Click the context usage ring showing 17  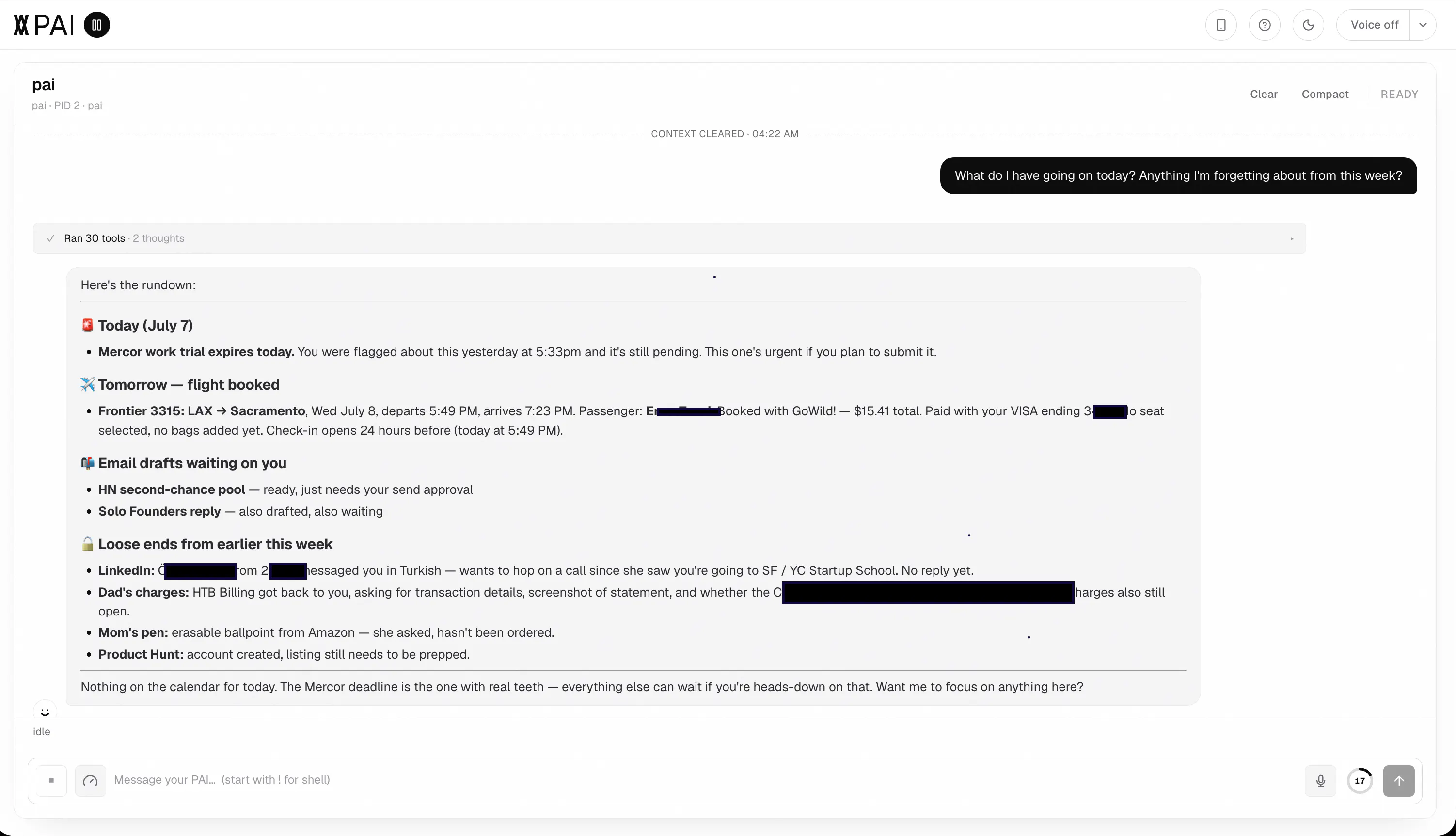click(x=1360, y=780)
